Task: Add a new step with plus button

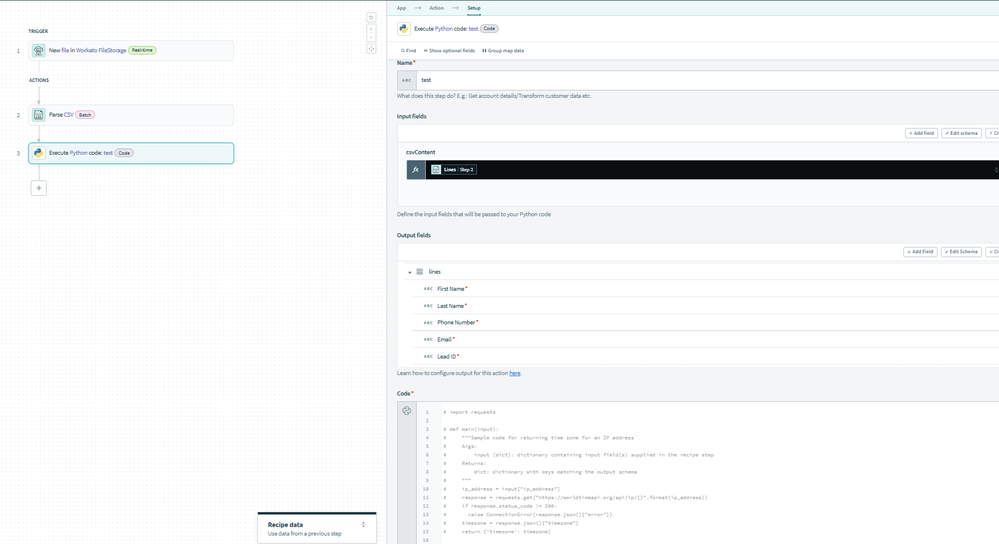Action: click(x=39, y=188)
